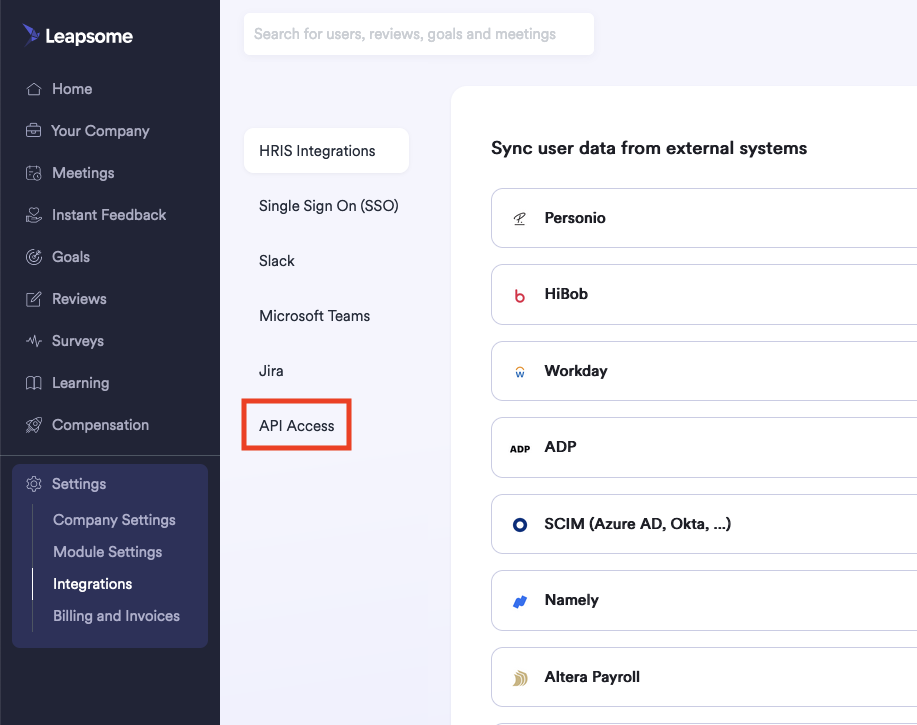The height and width of the screenshot is (725, 917).
Task: Select the highlighted API Access option
Action: tap(296, 425)
